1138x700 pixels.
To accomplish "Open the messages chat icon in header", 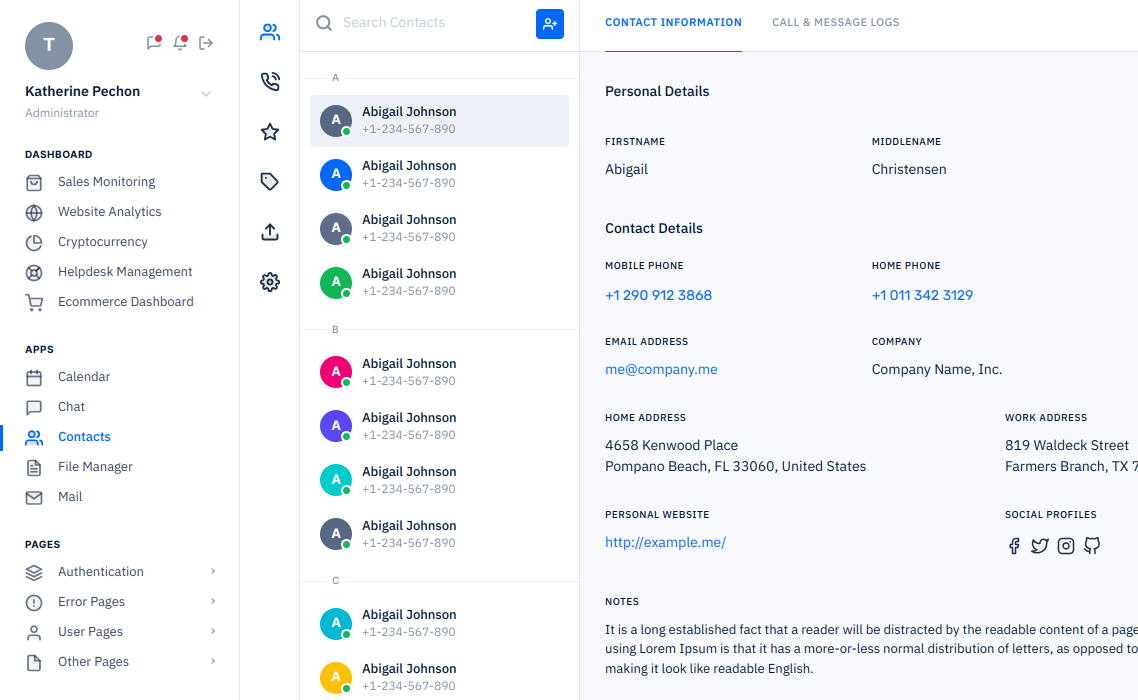I will click(x=153, y=43).
